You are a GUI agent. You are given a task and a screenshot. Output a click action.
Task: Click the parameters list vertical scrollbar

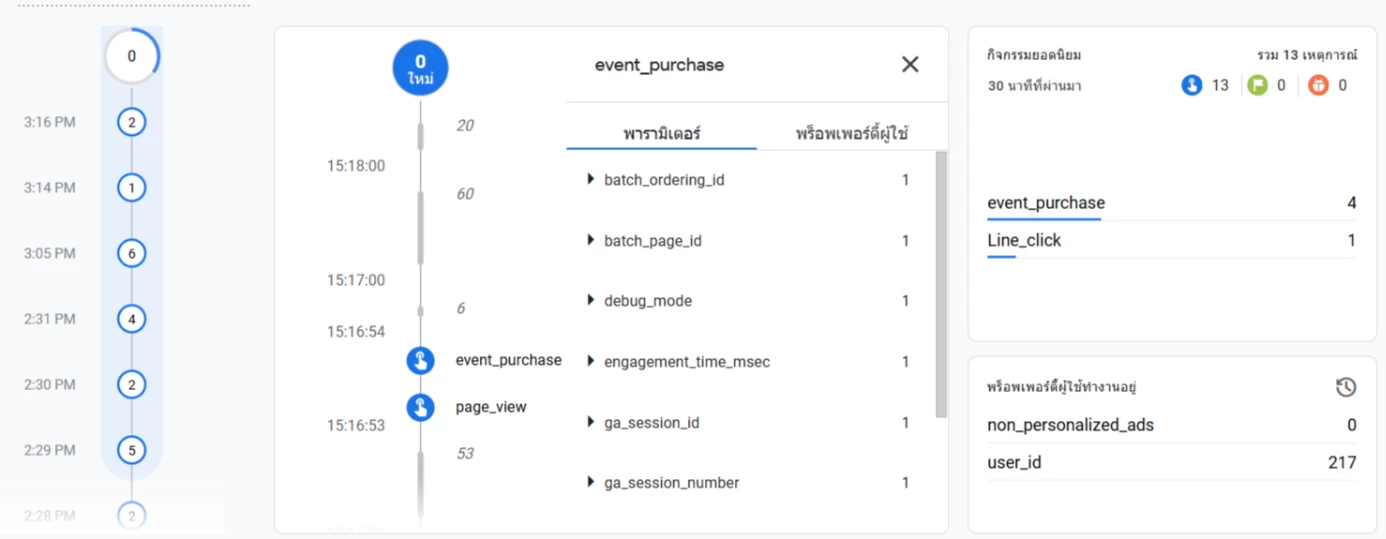[x=940, y=285]
